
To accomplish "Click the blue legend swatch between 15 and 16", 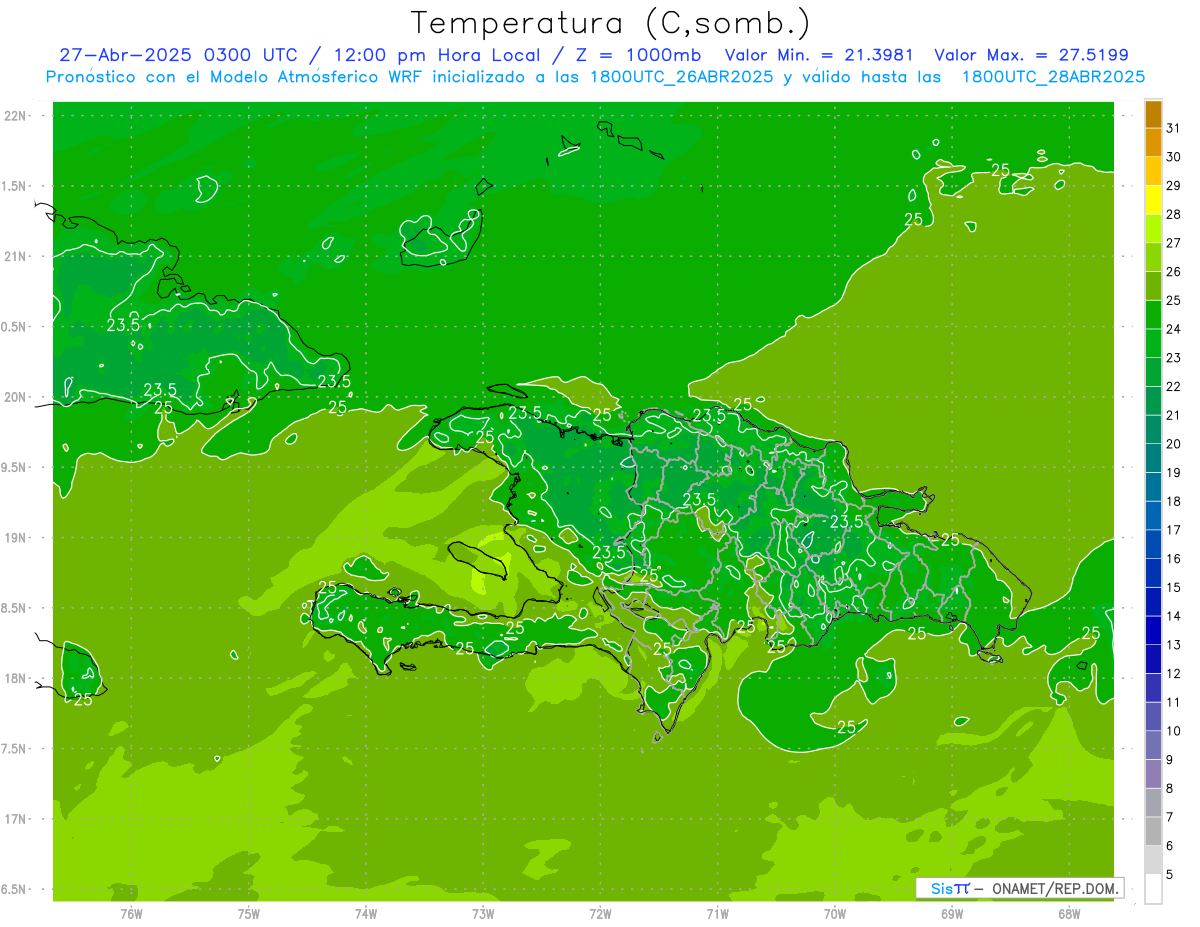I will coord(1153,574).
